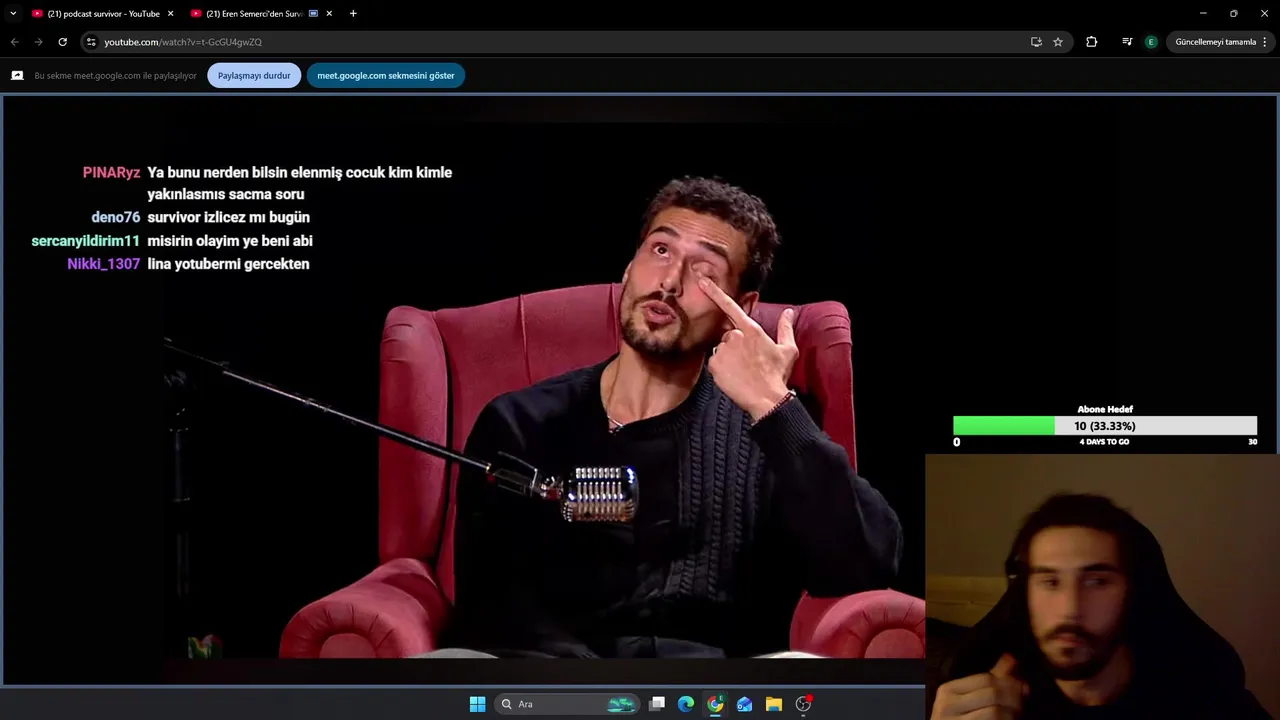Click the install app icon in address bar
Viewport: 1280px width, 720px height.
click(1036, 42)
